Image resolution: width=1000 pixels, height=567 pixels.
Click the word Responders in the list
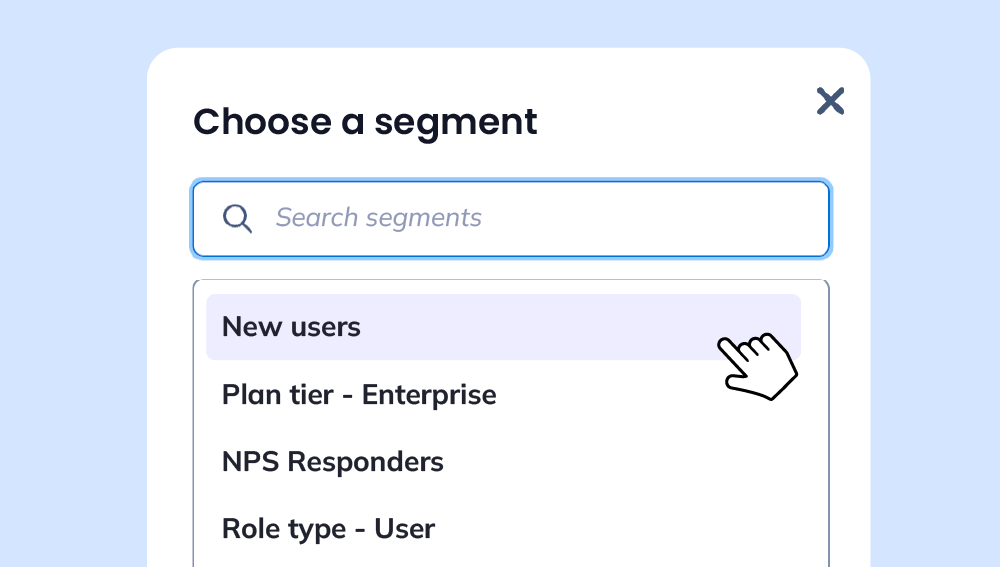coord(365,462)
